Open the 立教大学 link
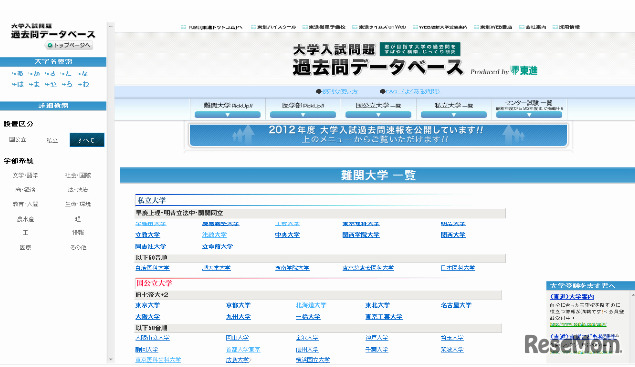 (147, 235)
